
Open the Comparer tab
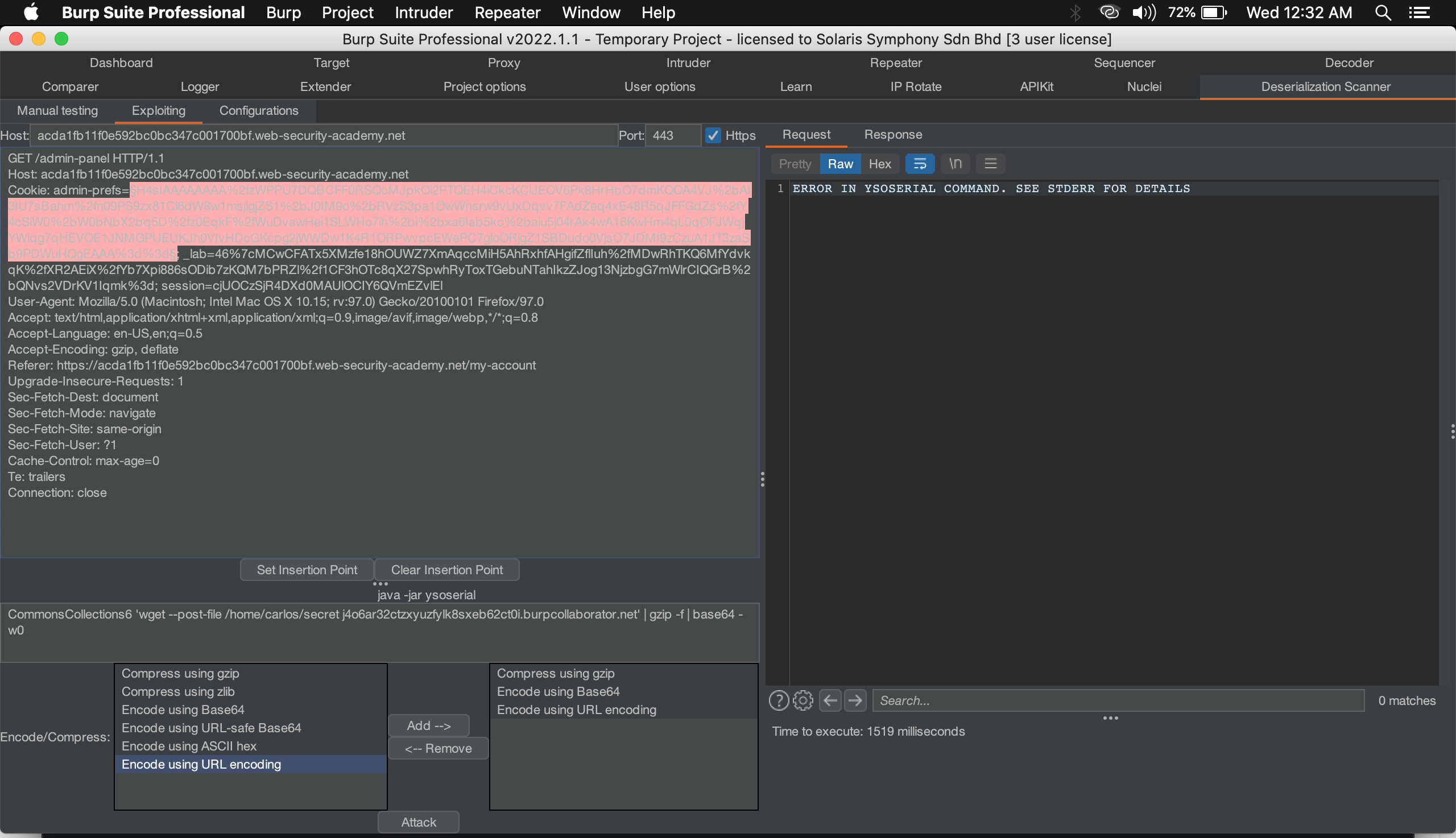70,87
